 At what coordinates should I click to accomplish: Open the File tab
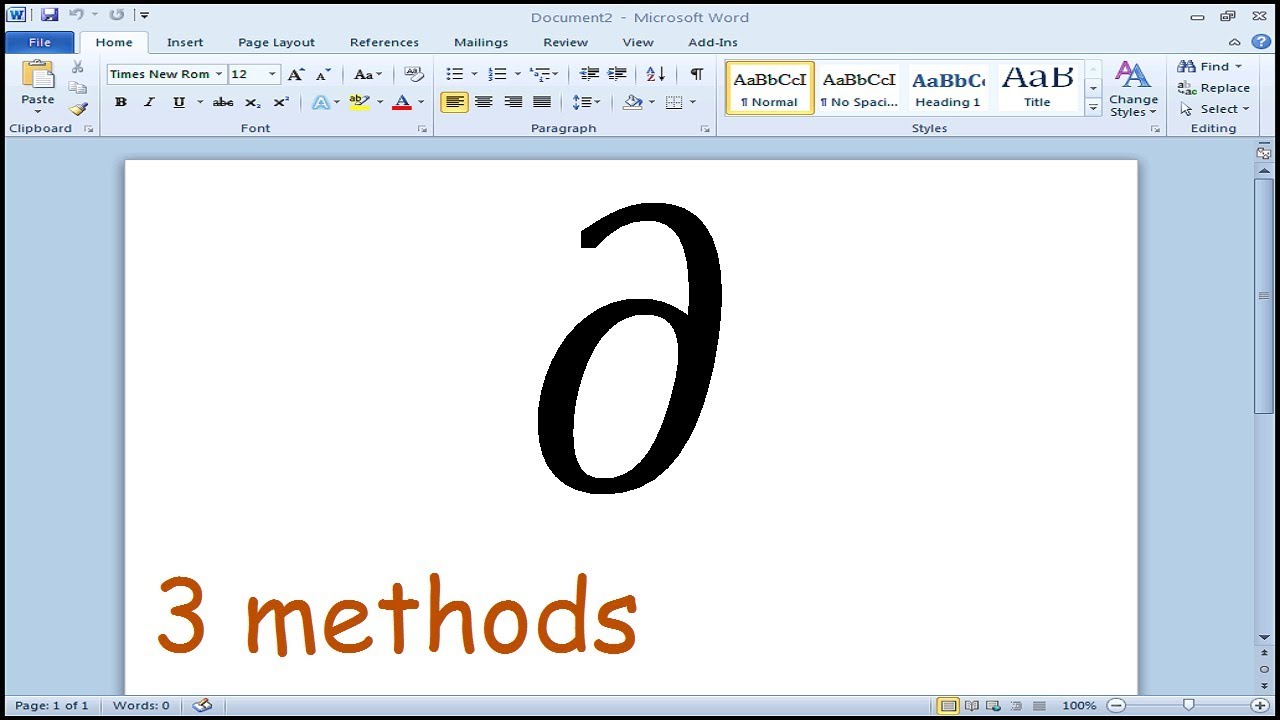[40, 42]
